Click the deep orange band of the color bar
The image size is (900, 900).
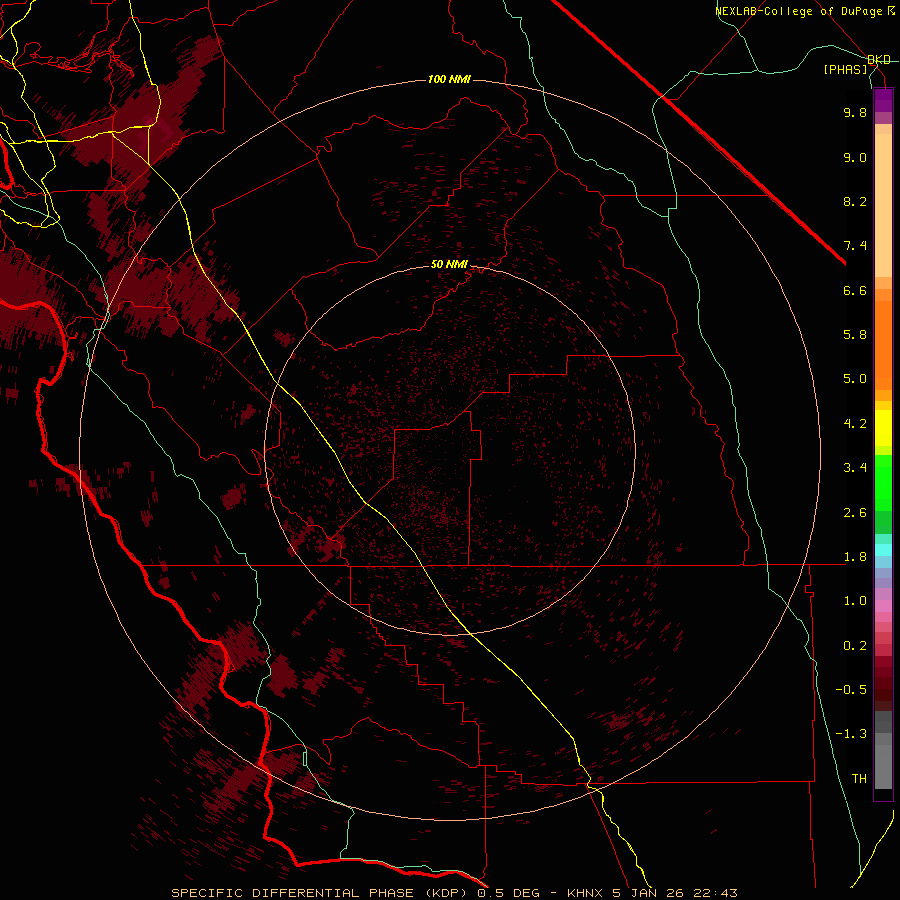(x=883, y=344)
